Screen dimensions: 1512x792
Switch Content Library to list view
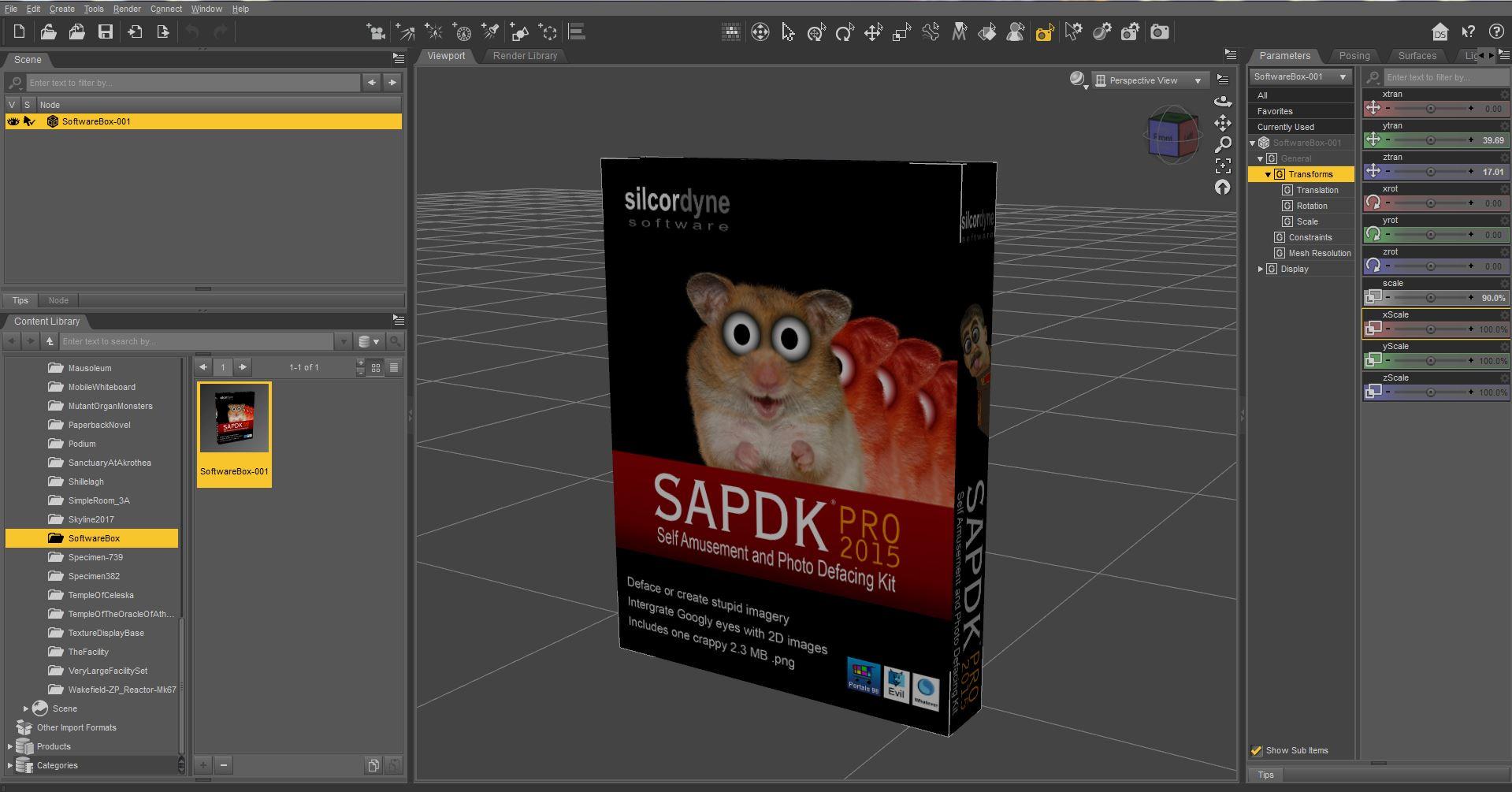394,367
